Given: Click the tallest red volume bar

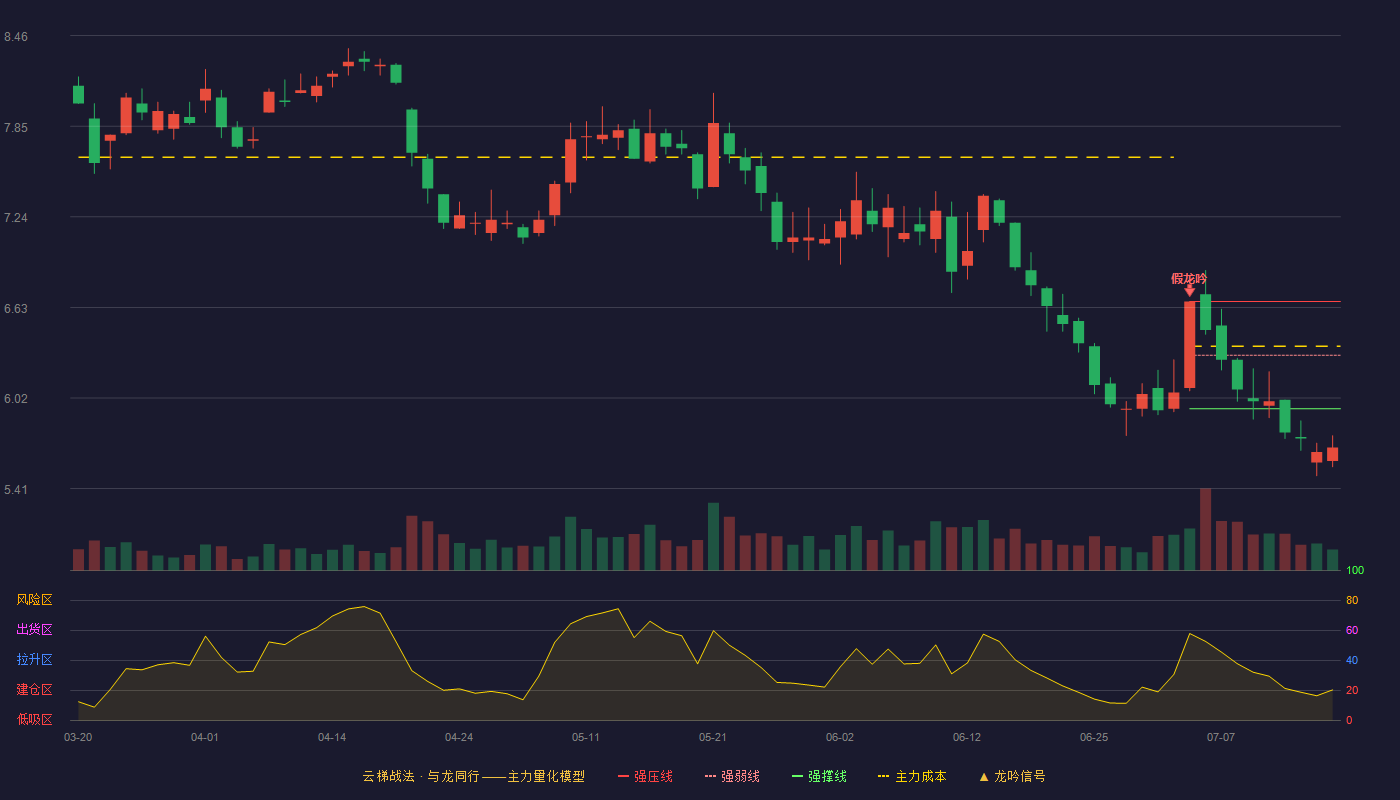Looking at the screenshot, I should pyautogui.click(x=1205, y=529).
